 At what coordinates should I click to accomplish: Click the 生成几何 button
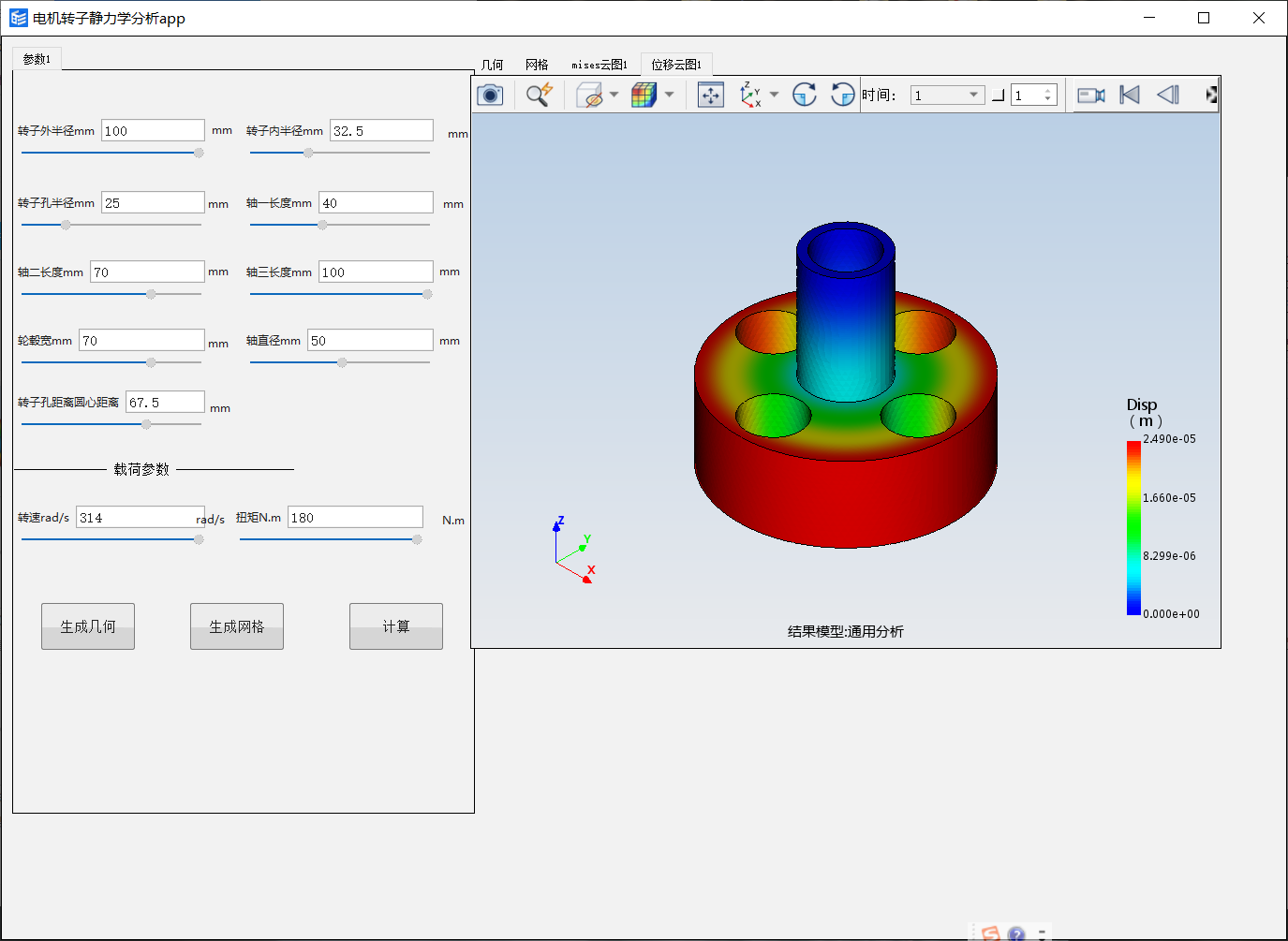click(x=88, y=626)
